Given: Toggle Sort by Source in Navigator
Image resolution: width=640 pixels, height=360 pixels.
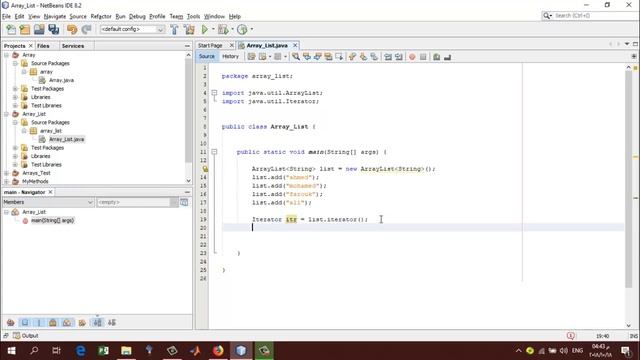Looking at the screenshot, I should pyautogui.click(x=112, y=322).
